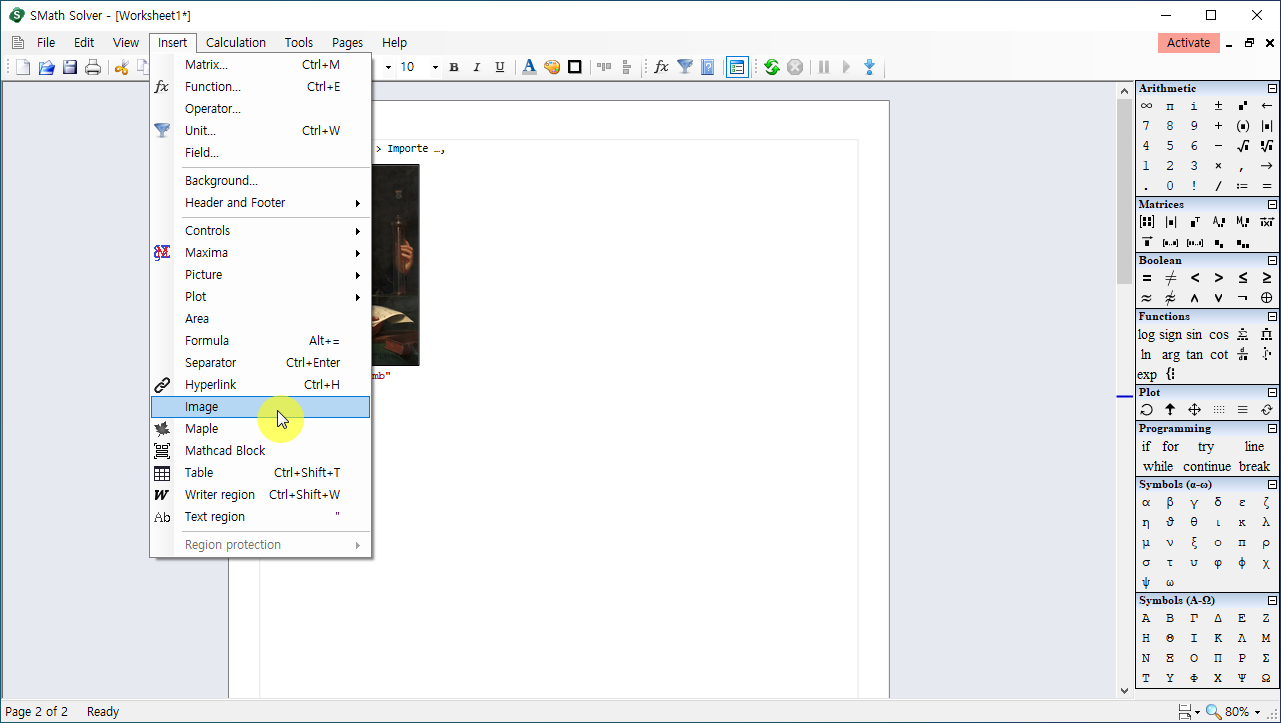Click the Stop calculation icon
Screen dimensions: 1281x723
(x=795, y=67)
